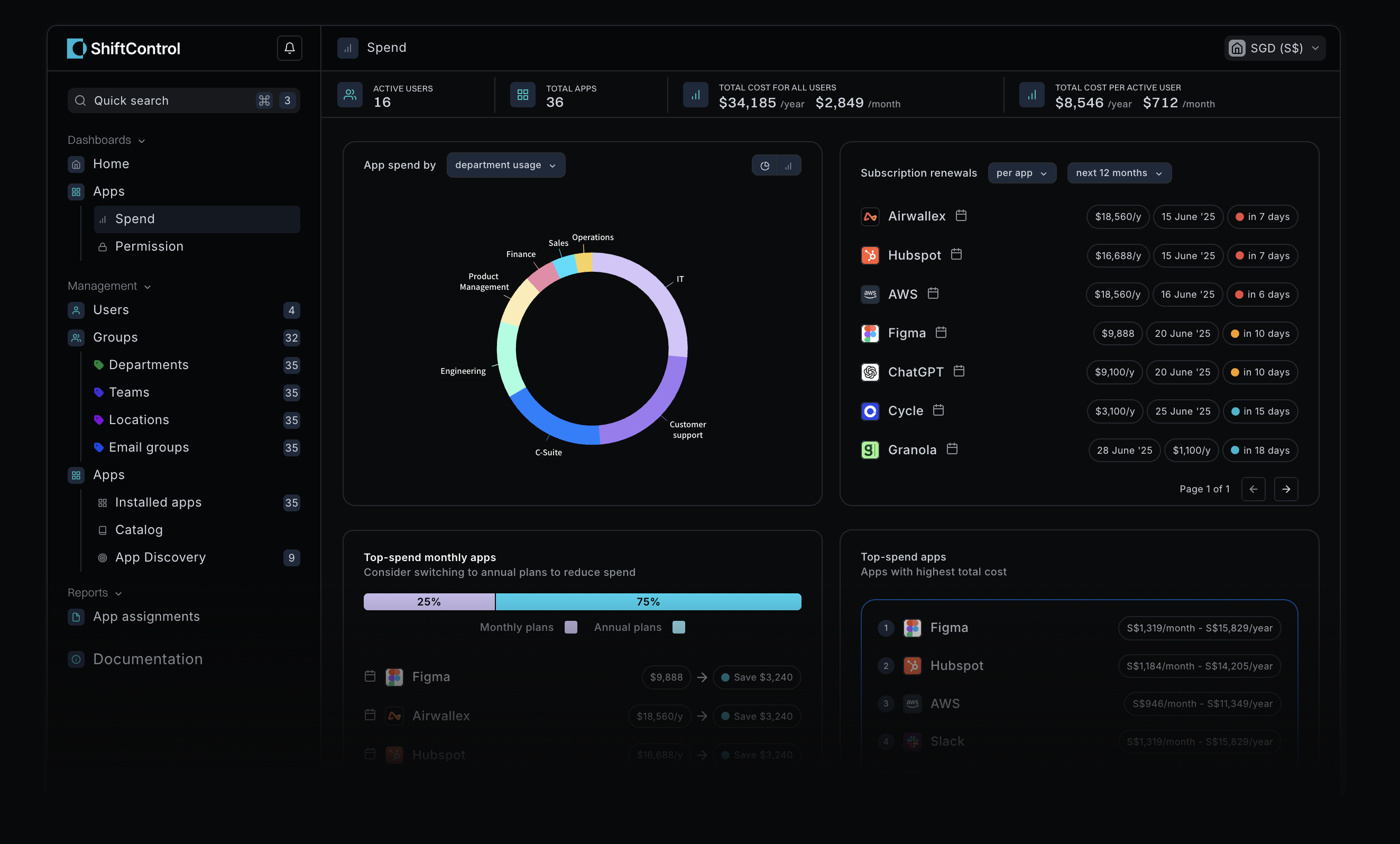
Task: Click next page arrow in renewals panel
Action: 1286,489
